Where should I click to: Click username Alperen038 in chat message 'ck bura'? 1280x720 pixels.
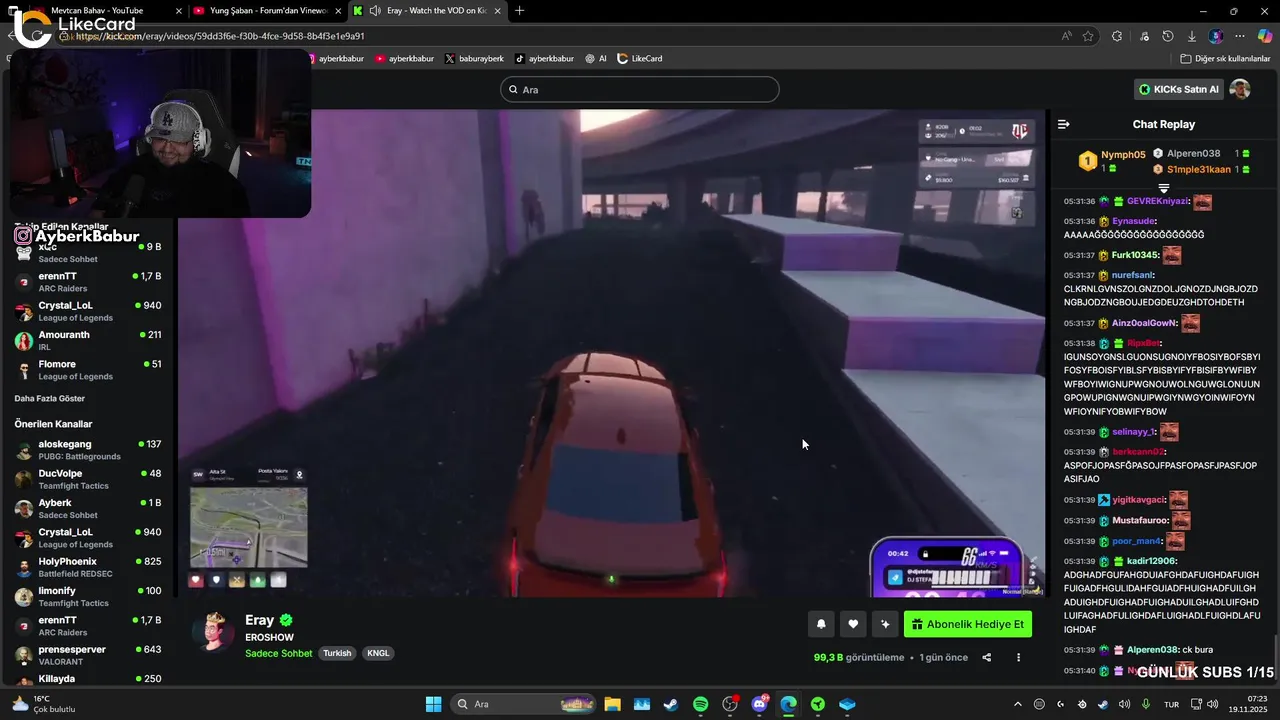coord(1153,650)
